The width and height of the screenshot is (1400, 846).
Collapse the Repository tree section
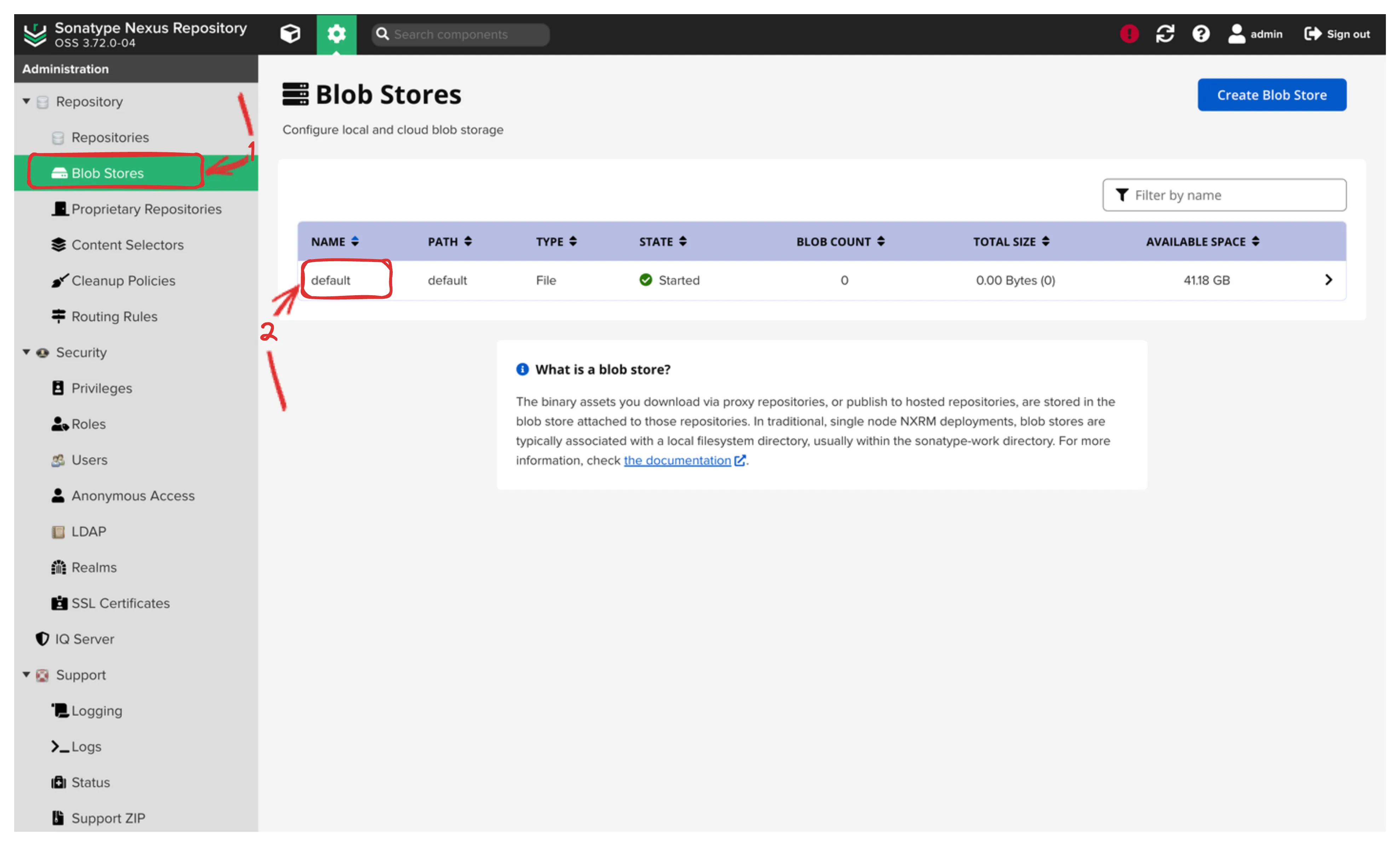[26, 101]
